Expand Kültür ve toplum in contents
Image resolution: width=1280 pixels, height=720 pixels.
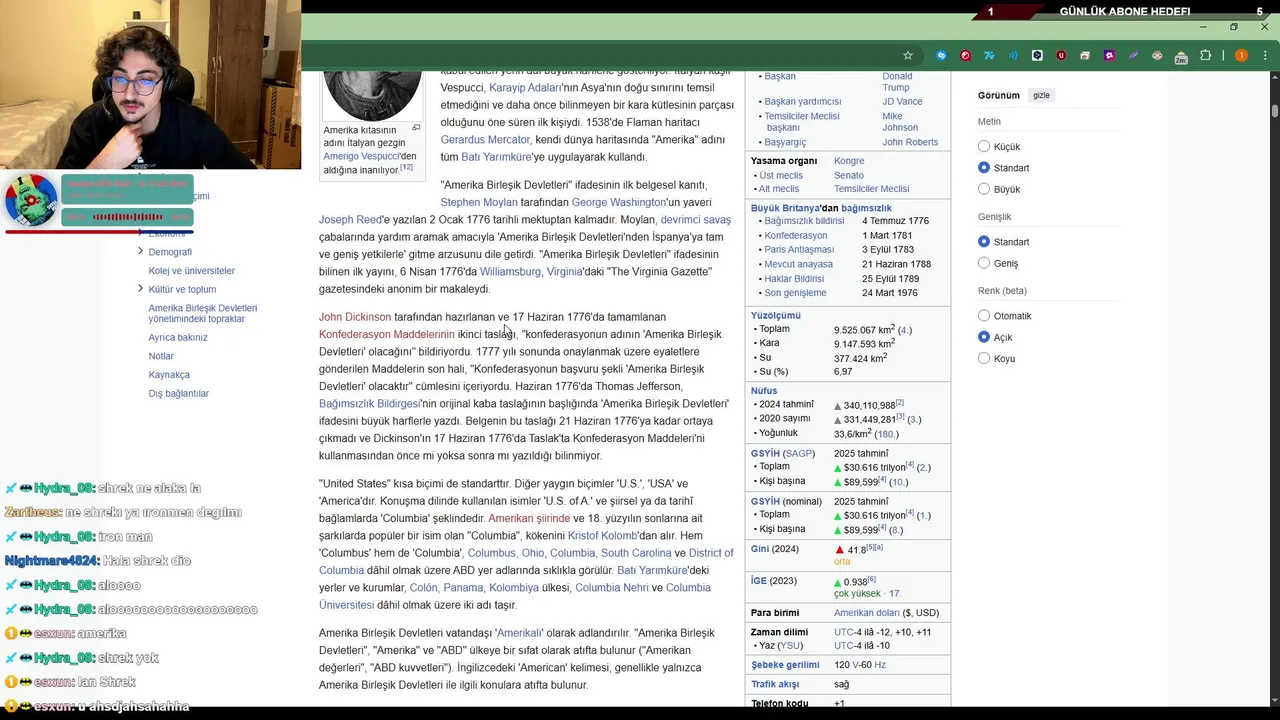[140, 289]
